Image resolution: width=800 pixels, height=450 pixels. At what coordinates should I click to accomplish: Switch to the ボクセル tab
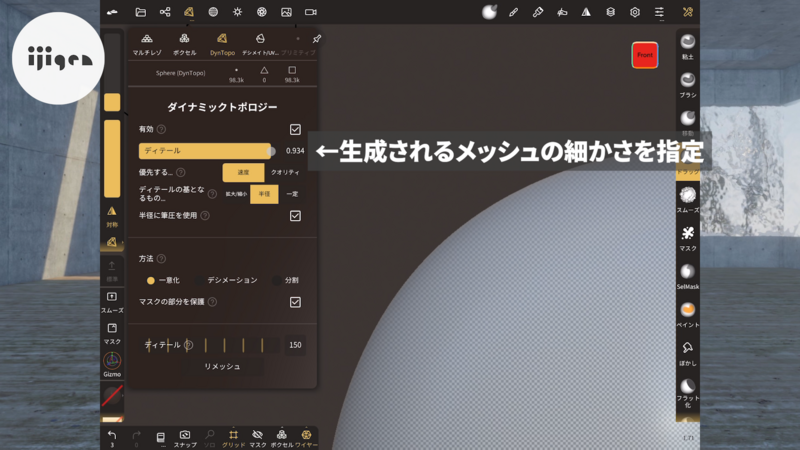tap(184, 44)
